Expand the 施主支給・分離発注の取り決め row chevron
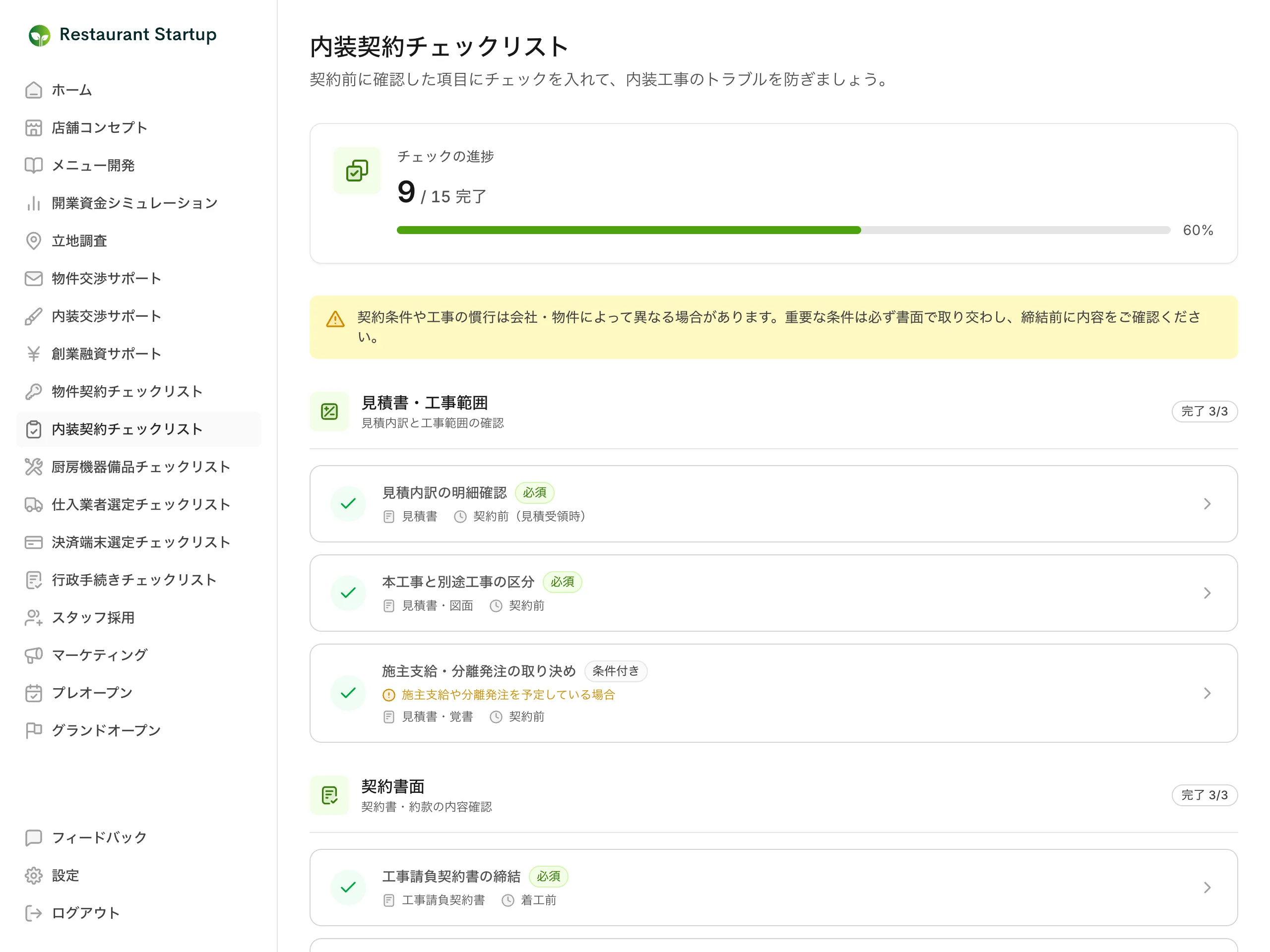The height and width of the screenshot is (952, 1270). pos(1207,693)
